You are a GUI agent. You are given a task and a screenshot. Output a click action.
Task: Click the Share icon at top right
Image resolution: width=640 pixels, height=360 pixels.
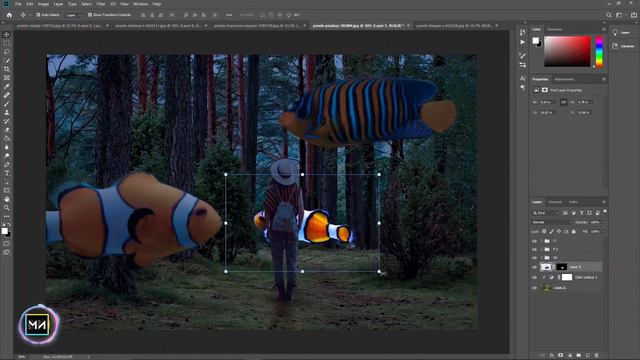coord(634,15)
